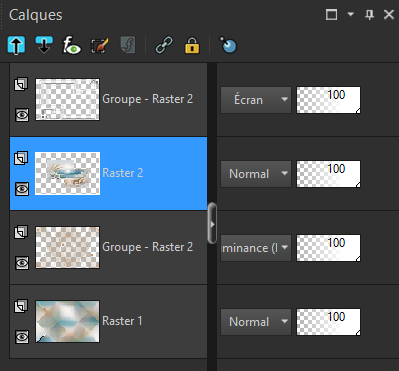Open Raster 1 Normal blend mode dropdown
The height and width of the screenshot is (371, 399).
click(x=256, y=322)
